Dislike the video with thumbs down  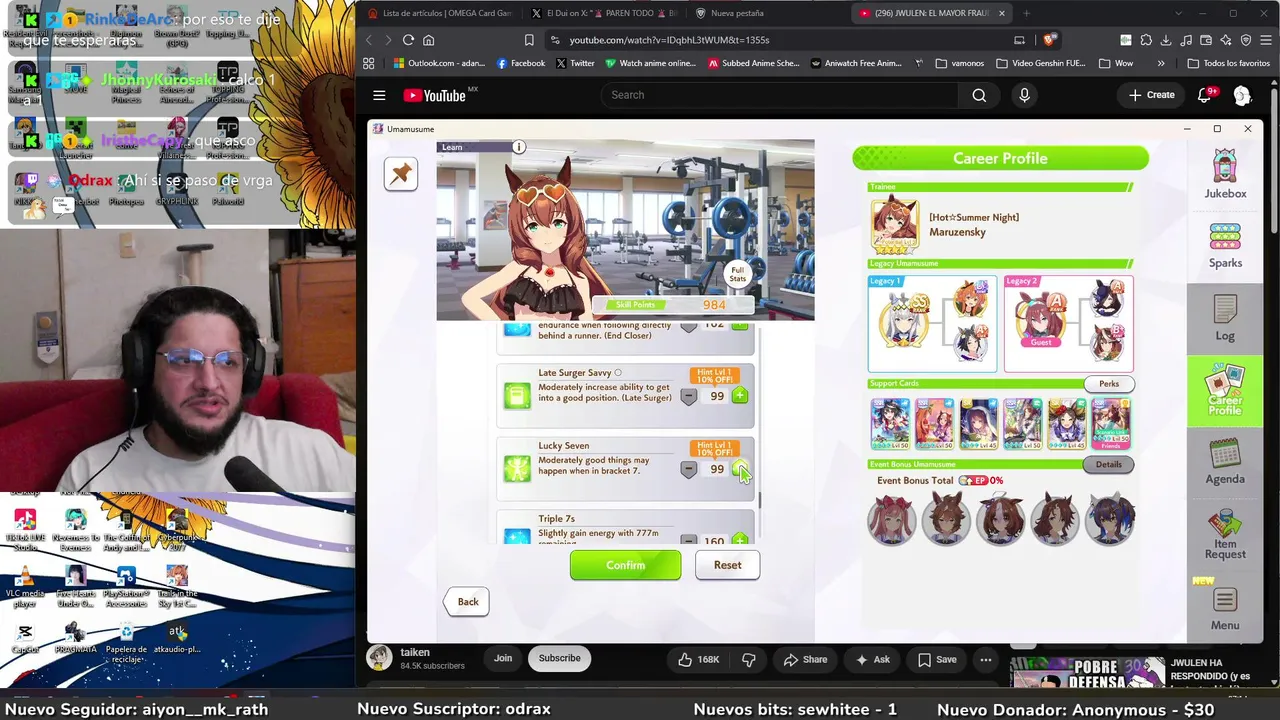(x=749, y=659)
